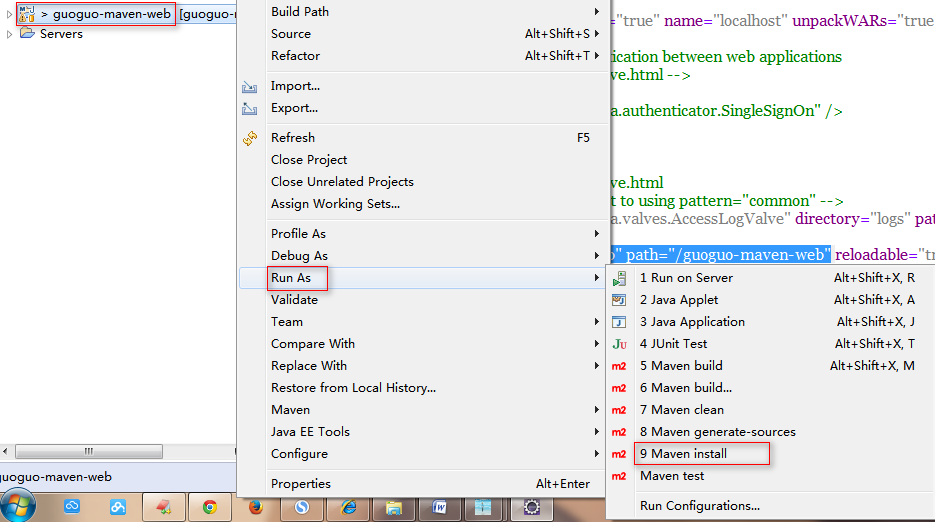Click the JUnit Test icon
The image size is (935, 522).
(x=619, y=344)
